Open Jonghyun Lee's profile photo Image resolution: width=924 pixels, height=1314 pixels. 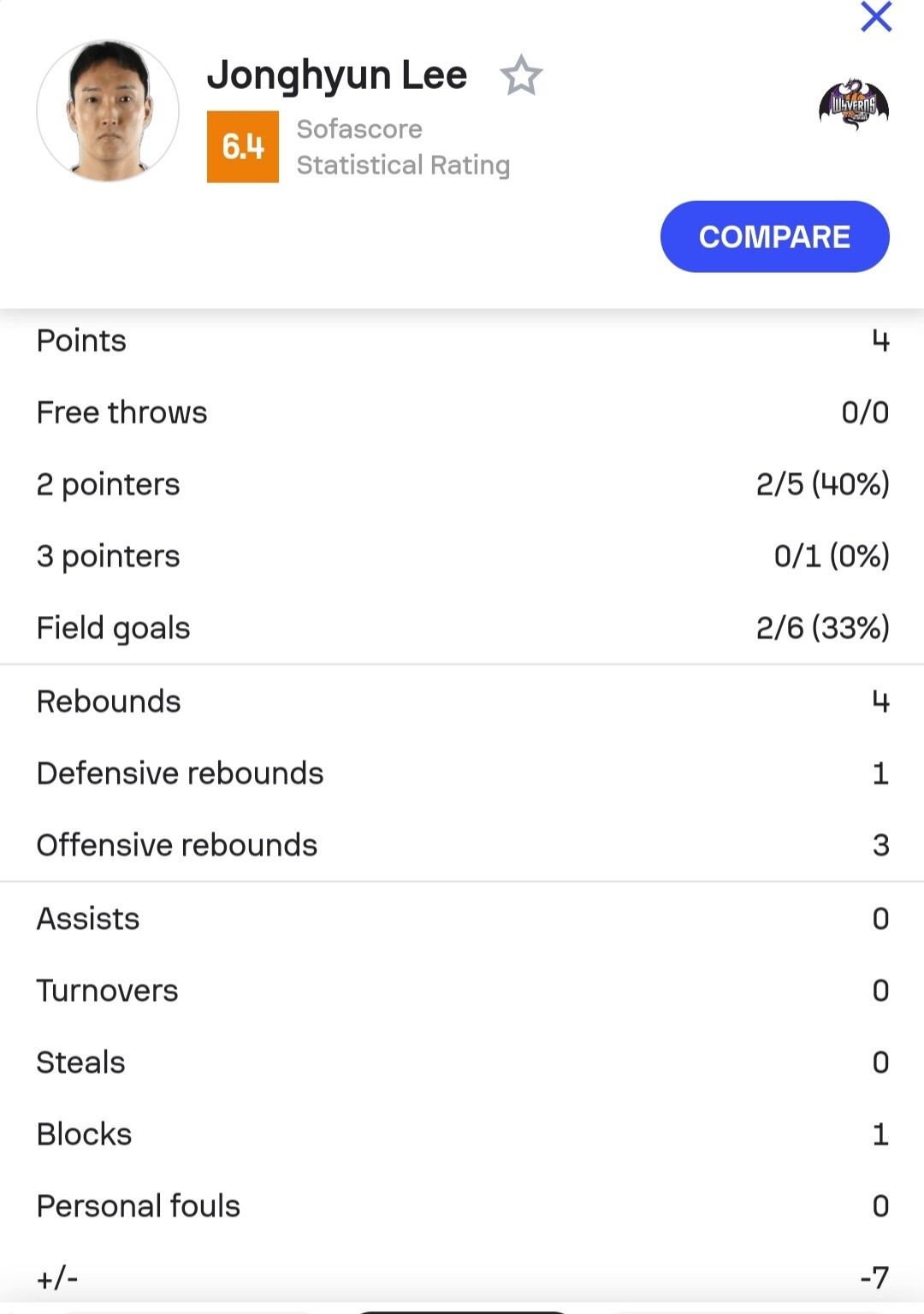(x=108, y=110)
